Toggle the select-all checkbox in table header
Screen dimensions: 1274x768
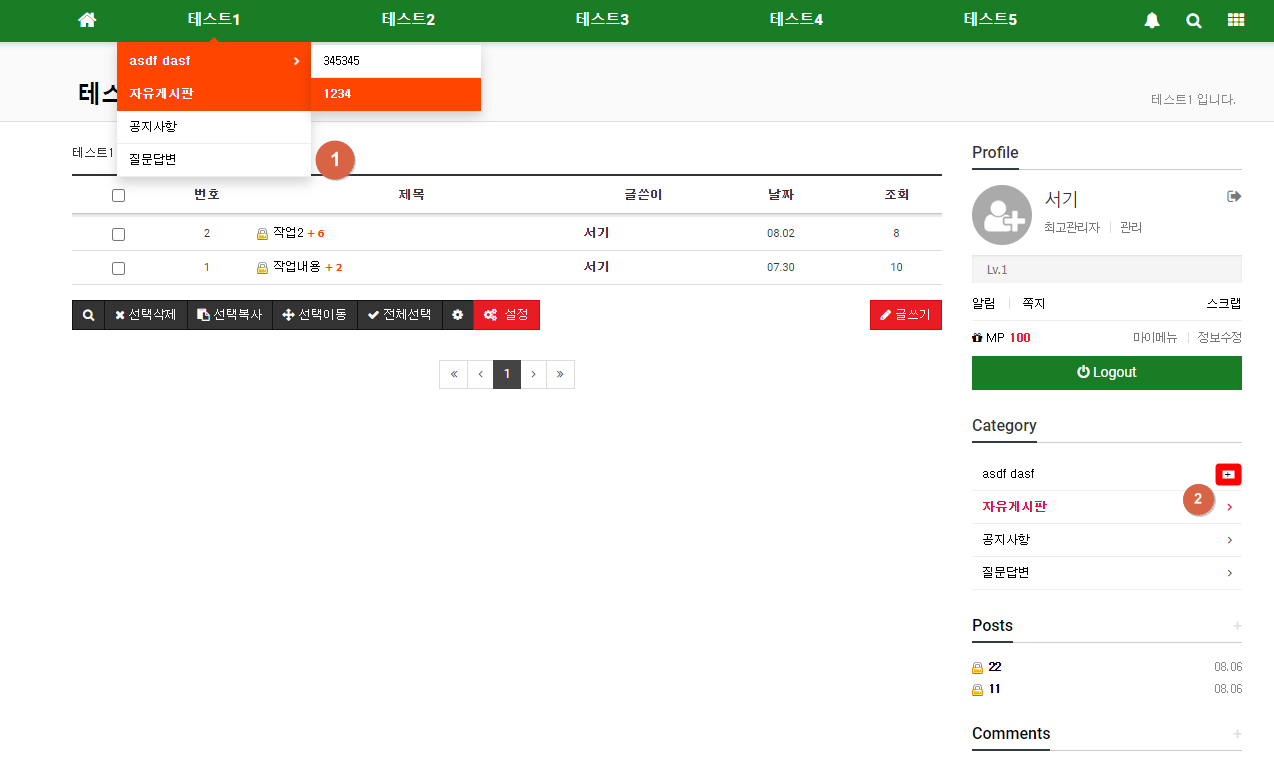118,196
